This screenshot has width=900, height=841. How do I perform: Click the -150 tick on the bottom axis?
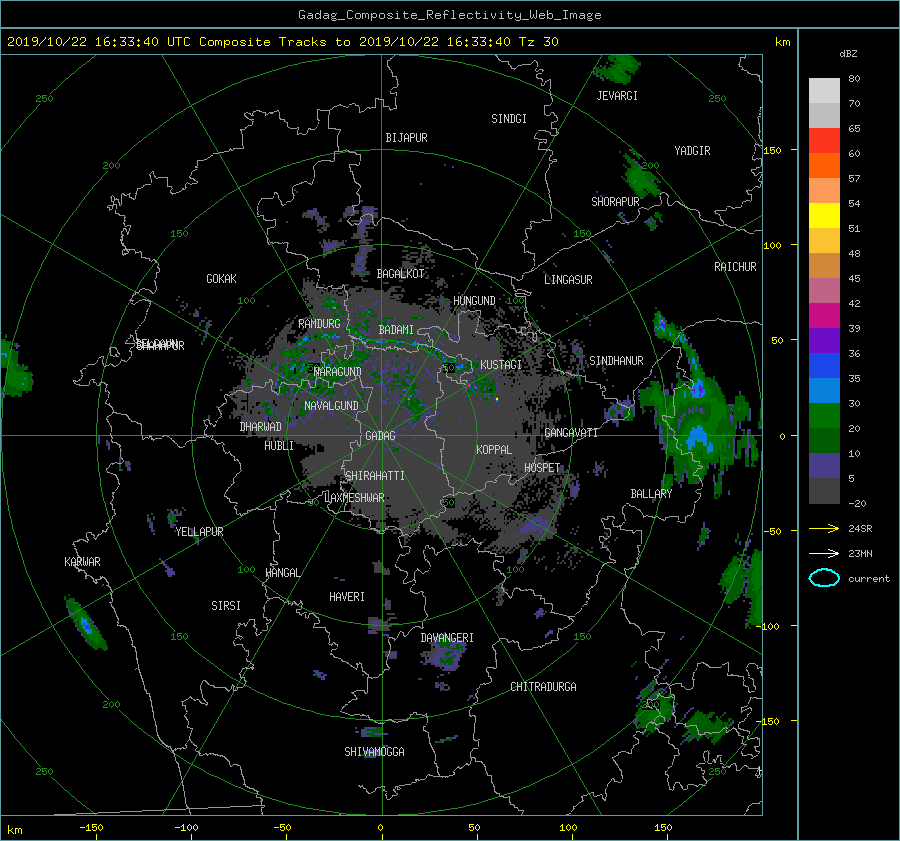(91, 828)
